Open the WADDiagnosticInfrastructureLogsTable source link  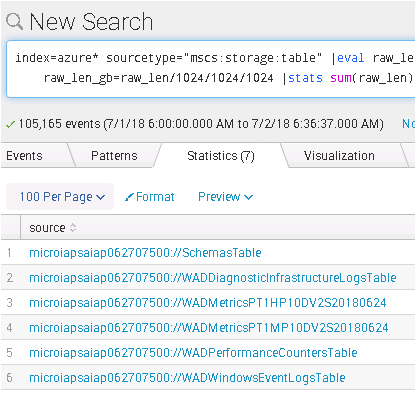pos(213,278)
